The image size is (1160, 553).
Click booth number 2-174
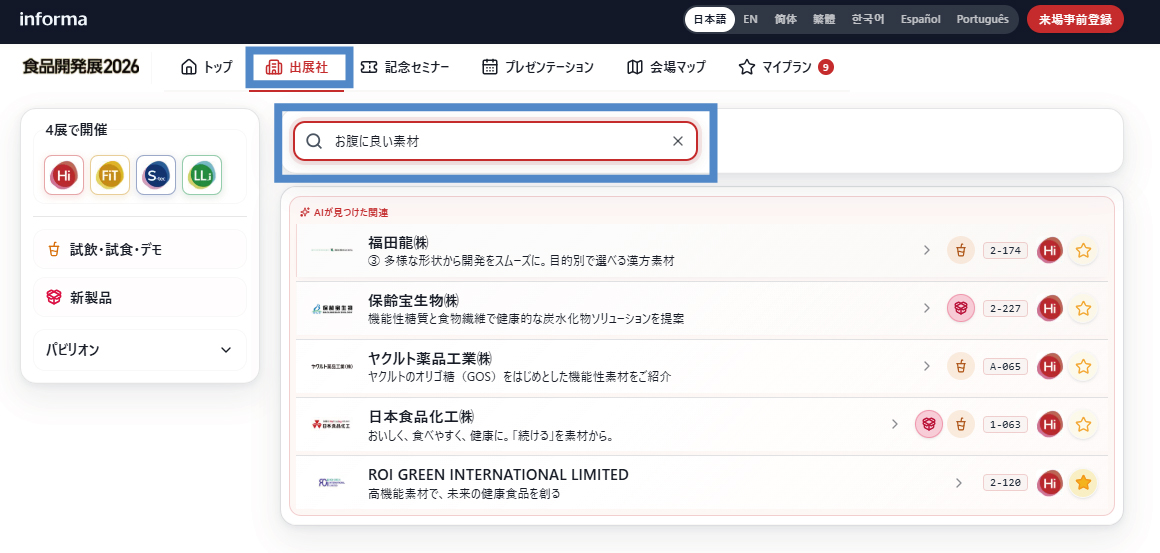point(1005,251)
